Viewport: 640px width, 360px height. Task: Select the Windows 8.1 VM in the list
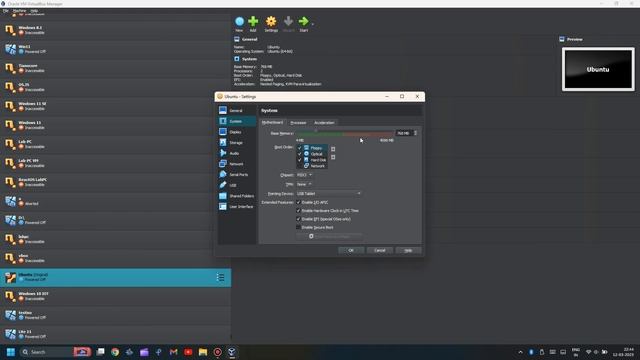point(116,30)
